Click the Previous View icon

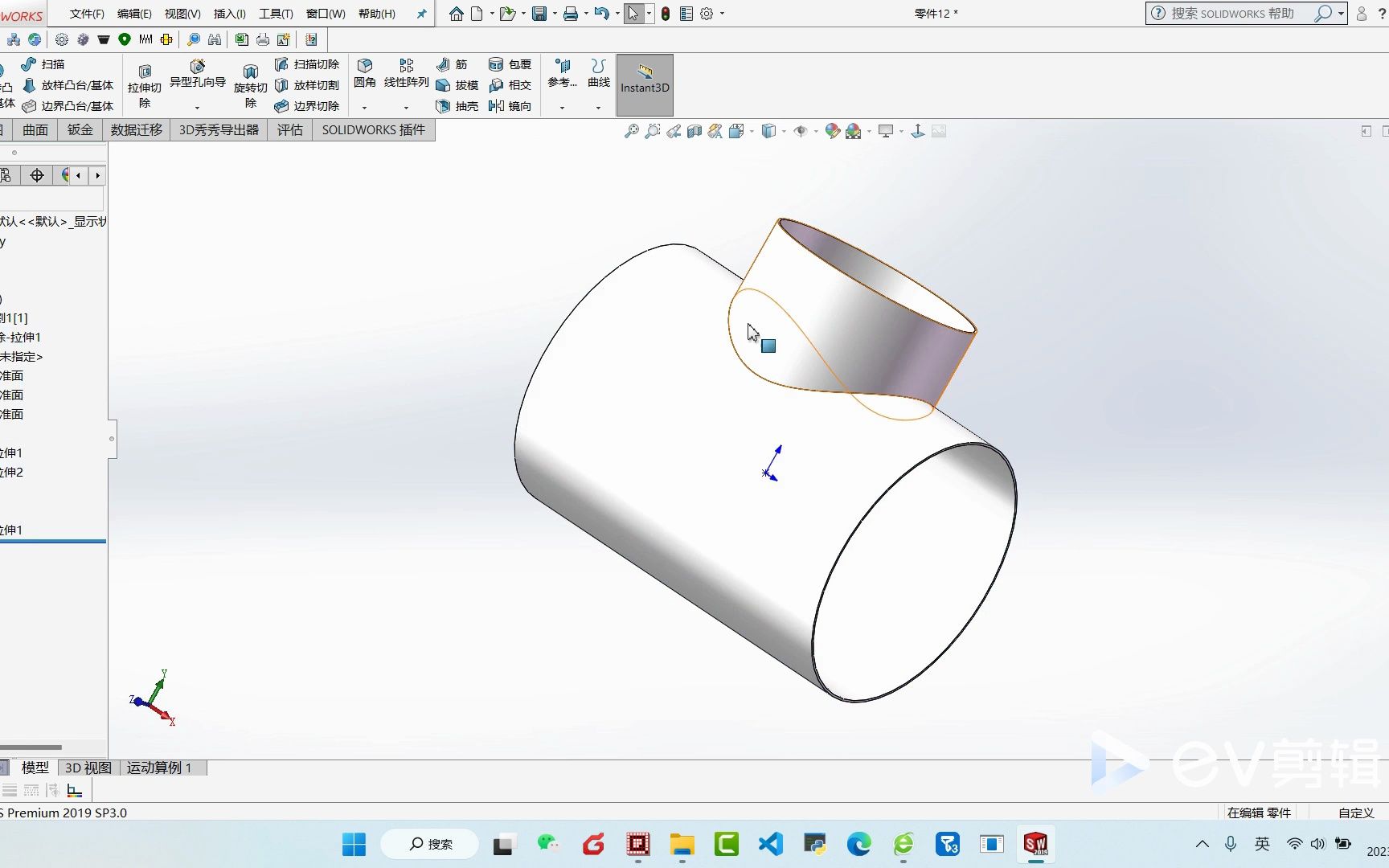coord(674,131)
